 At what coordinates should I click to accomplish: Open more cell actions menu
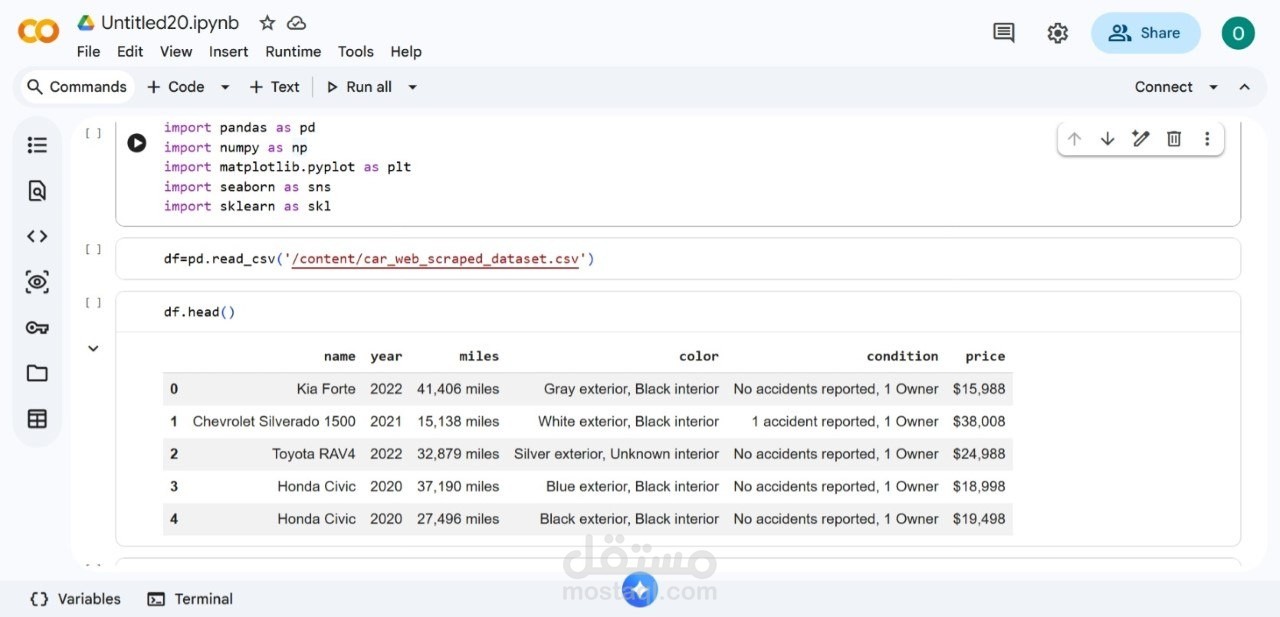pos(1207,139)
